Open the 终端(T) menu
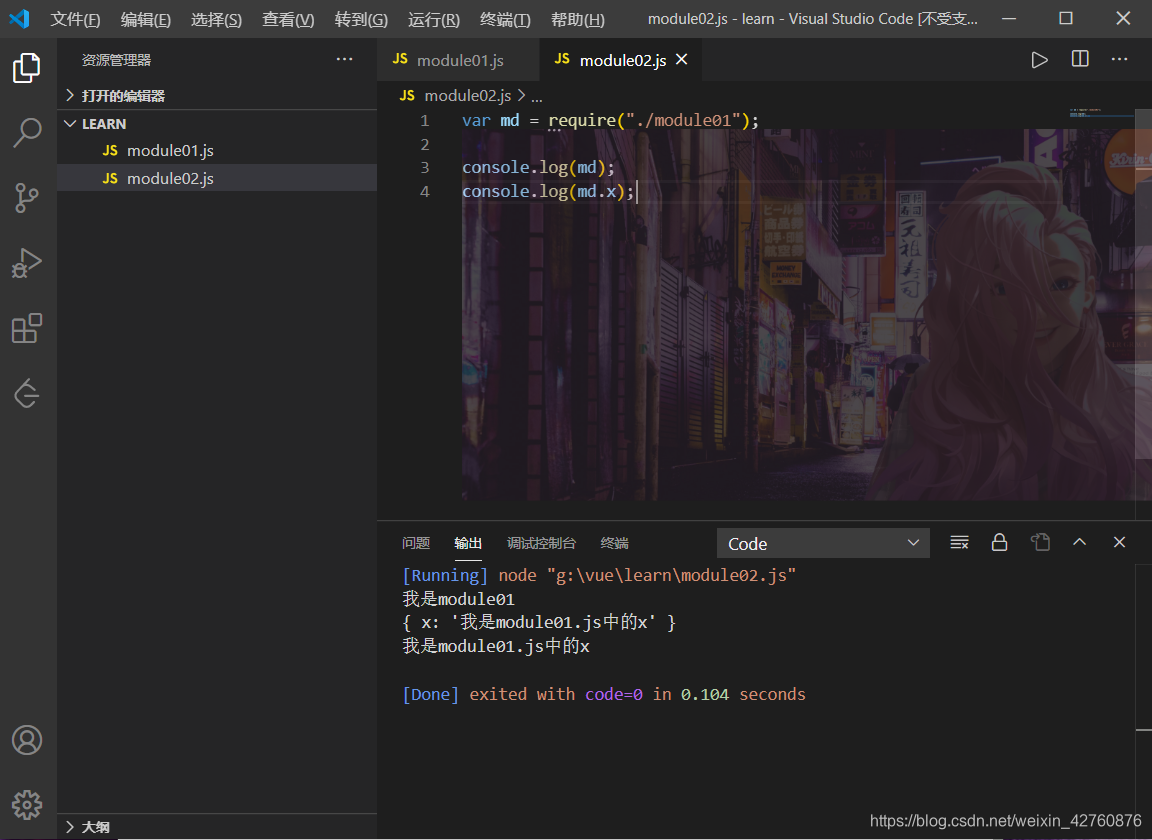1152x840 pixels. coord(505,19)
